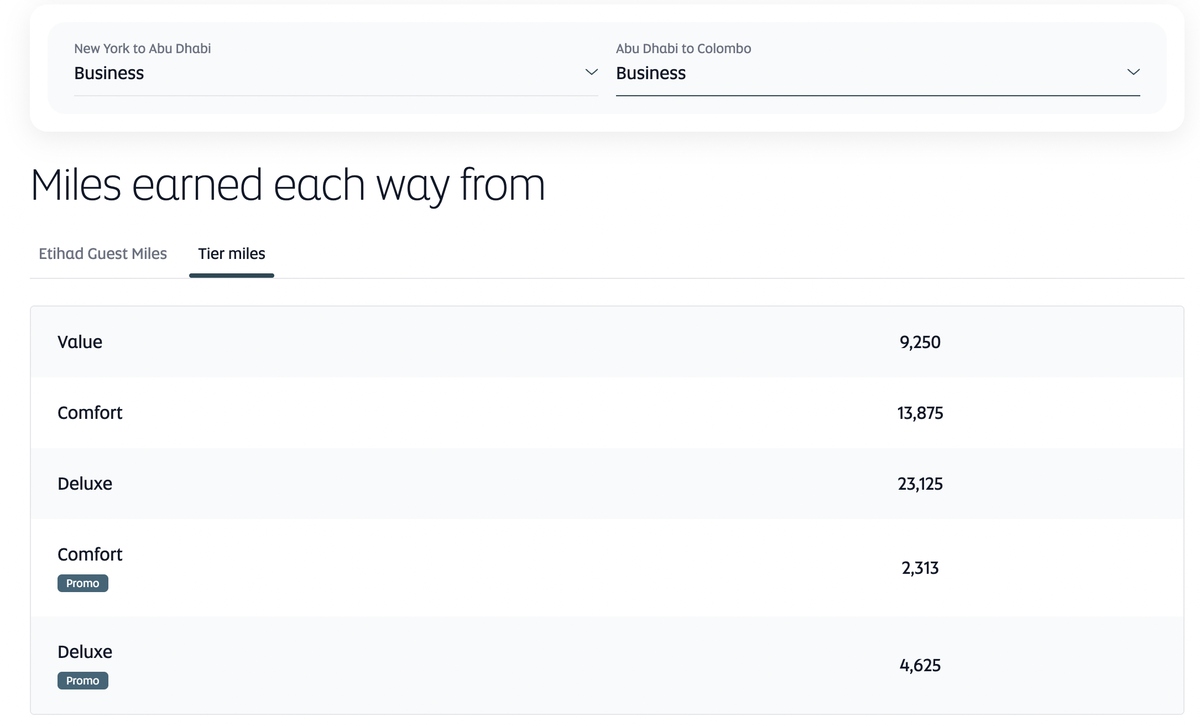Viewport: 1200px width, 726px height.
Task: Click the Value fare row label
Action: coord(80,342)
